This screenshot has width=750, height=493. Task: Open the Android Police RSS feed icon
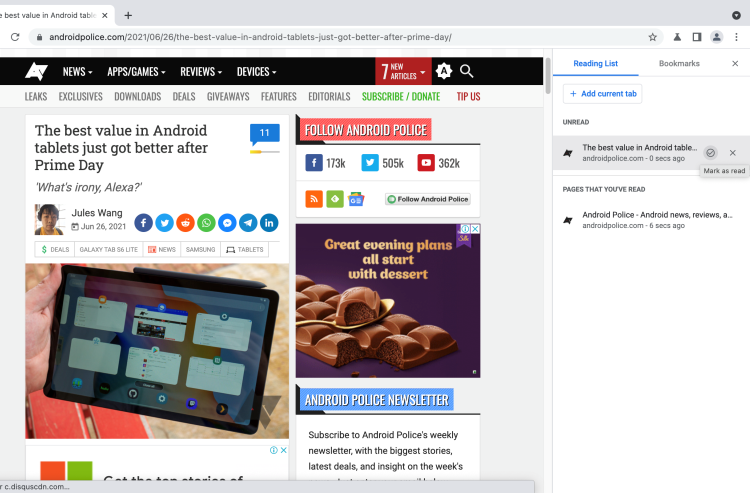(x=313, y=199)
